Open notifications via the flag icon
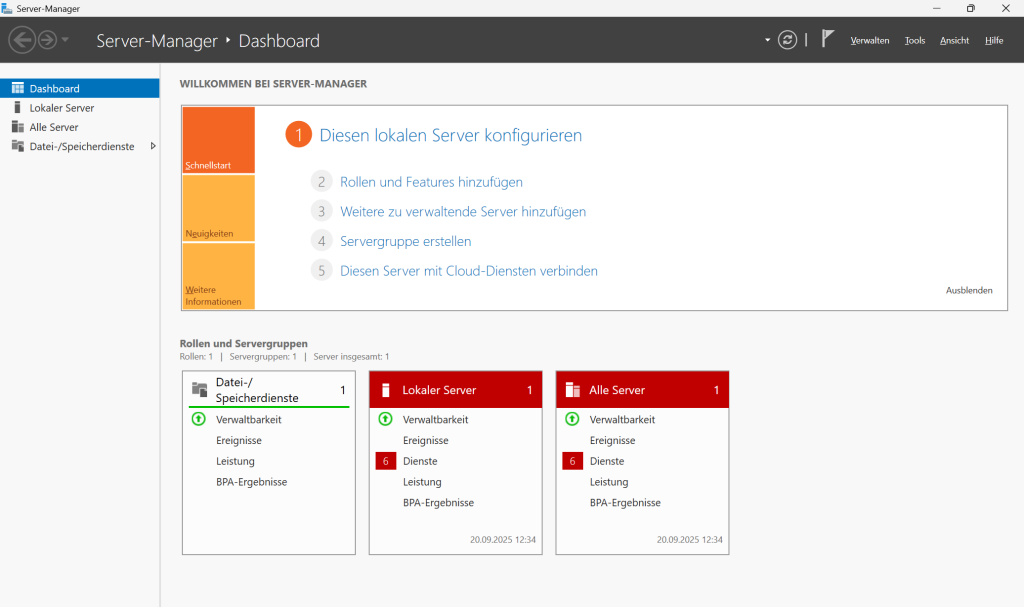Screen dimensions: 1024x607 coord(827,37)
